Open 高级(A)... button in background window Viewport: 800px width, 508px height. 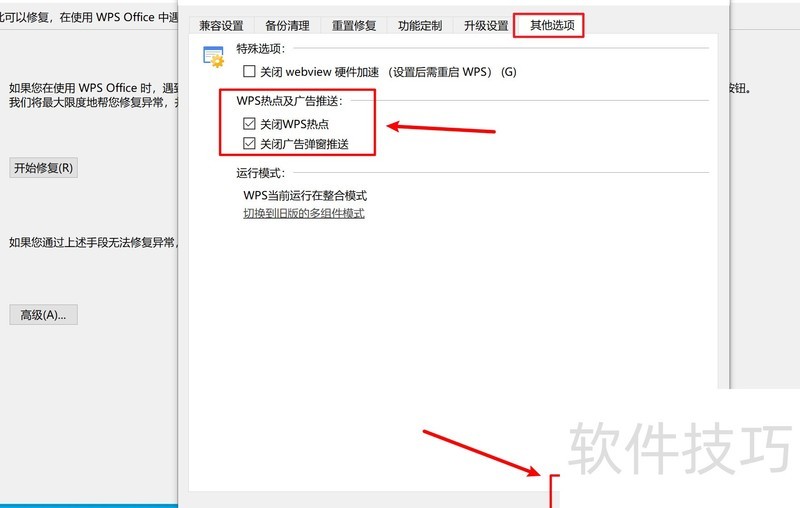(x=43, y=315)
